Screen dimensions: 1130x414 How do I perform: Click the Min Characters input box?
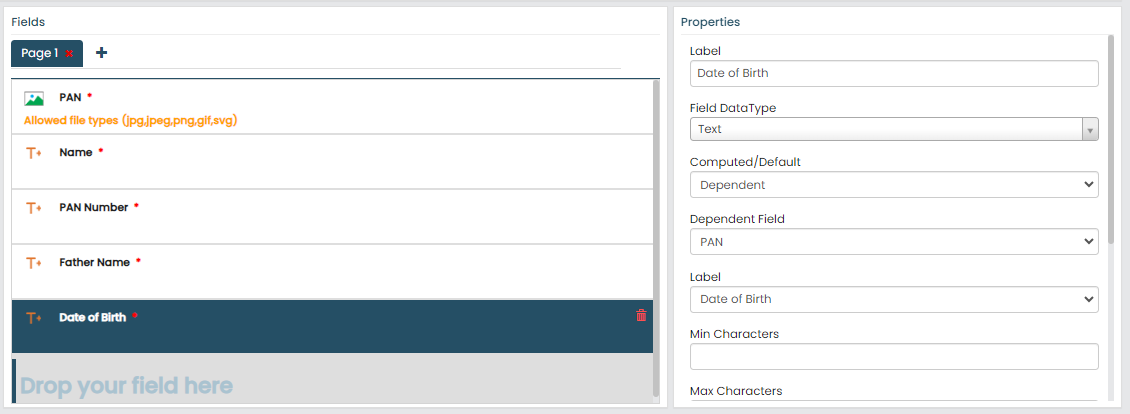click(x=894, y=356)
